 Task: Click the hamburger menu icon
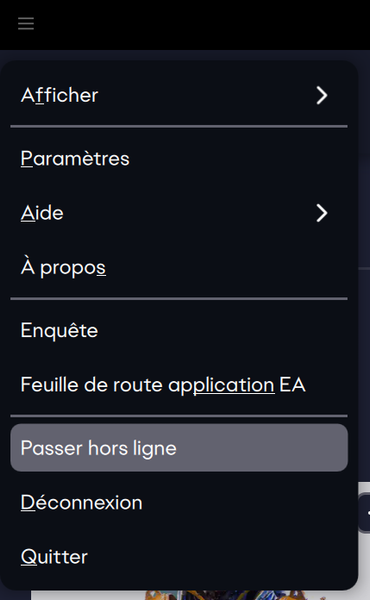click(26, 24)
